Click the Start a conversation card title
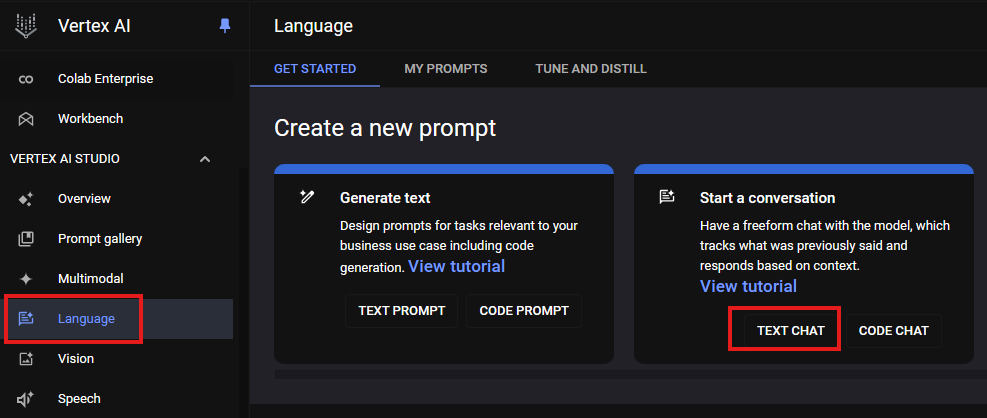This screenshot has height=418, width=987. (x=767, y=198)
